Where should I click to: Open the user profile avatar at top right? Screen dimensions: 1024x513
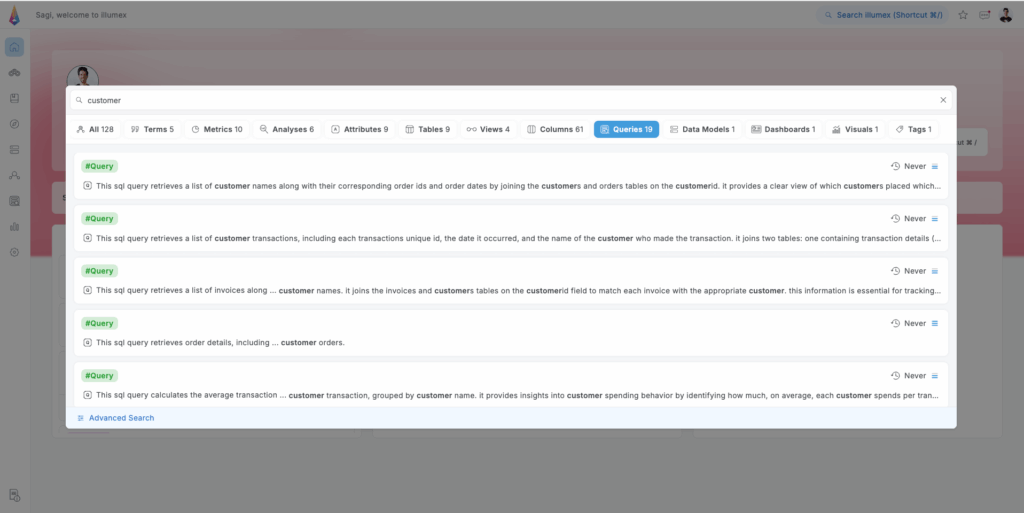click(x=1006, y=15)
